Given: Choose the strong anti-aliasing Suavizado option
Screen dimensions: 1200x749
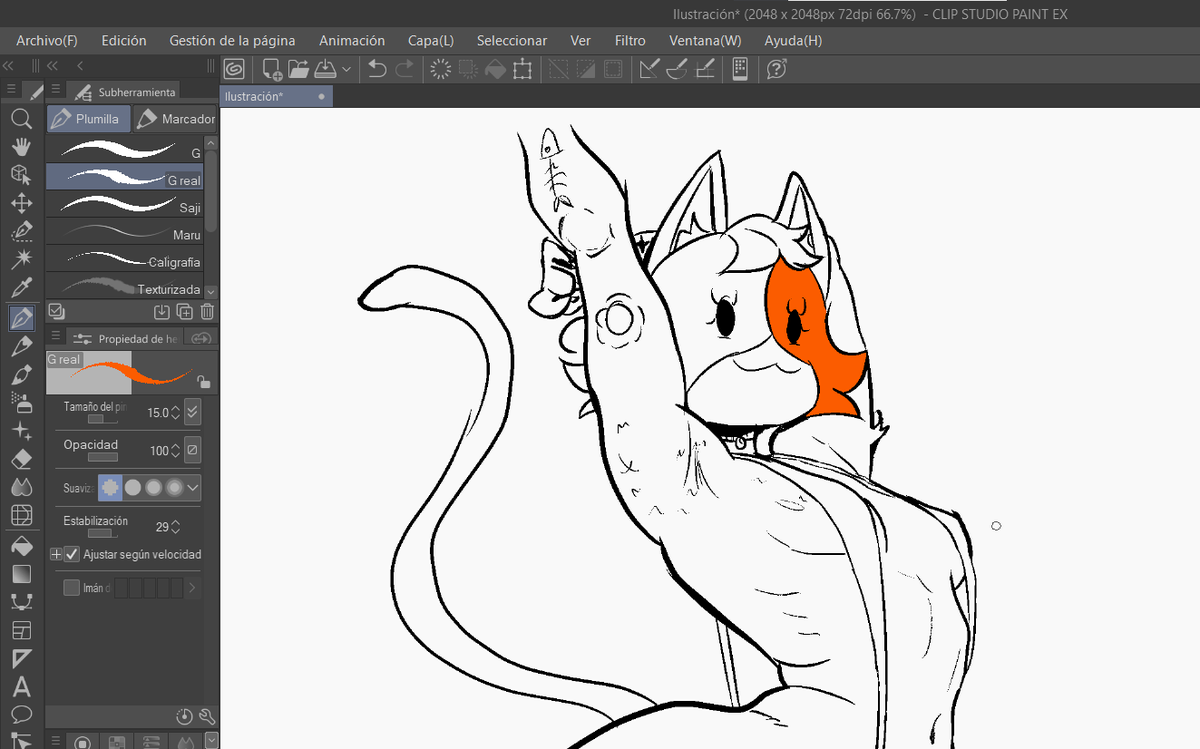Looking at the screenshot, I should click(x=175, y=488).
